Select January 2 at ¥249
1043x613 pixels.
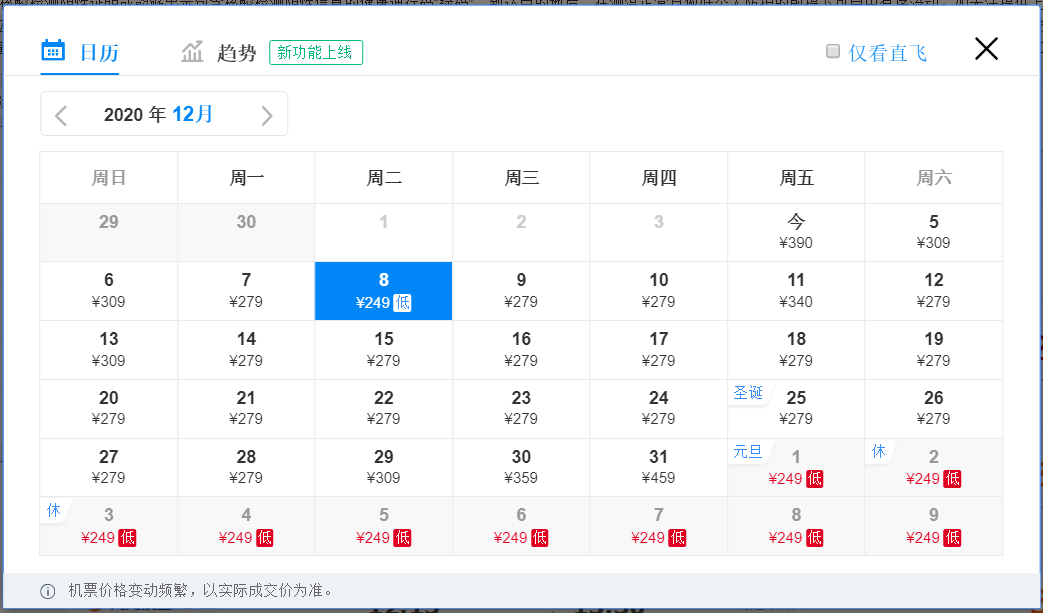point(934,467)
